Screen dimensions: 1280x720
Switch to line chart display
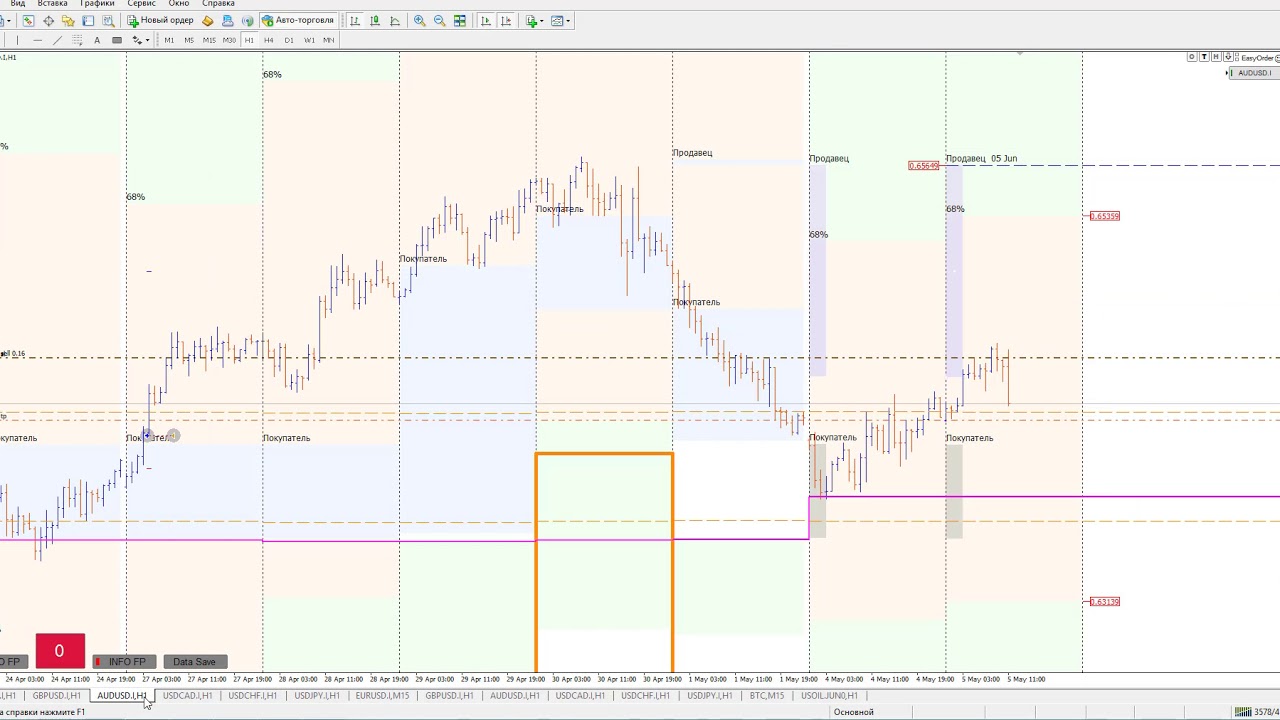coord(394,20)
